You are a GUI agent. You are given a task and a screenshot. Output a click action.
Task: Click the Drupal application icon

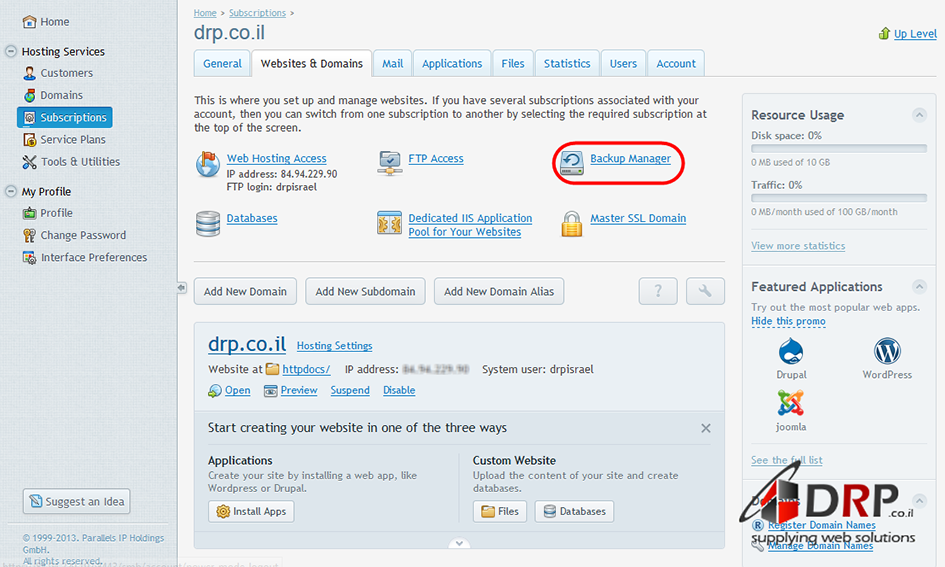coord(791,352)
